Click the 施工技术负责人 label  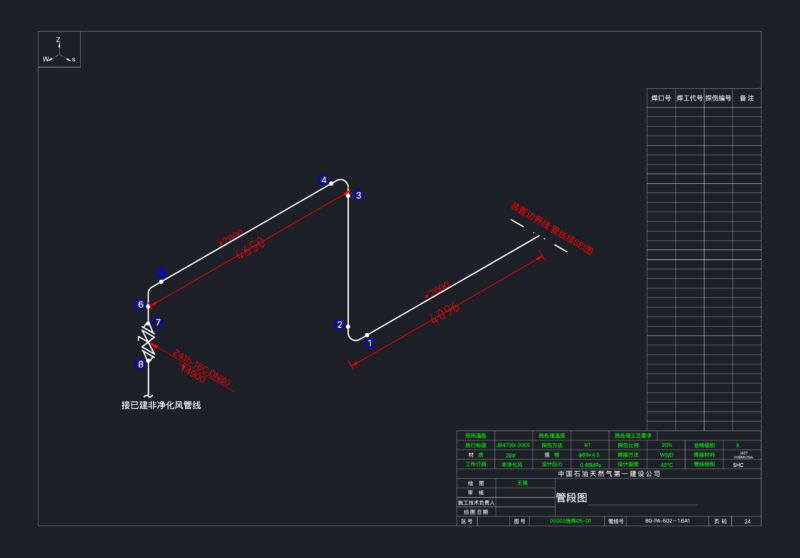tap(476, 502)
